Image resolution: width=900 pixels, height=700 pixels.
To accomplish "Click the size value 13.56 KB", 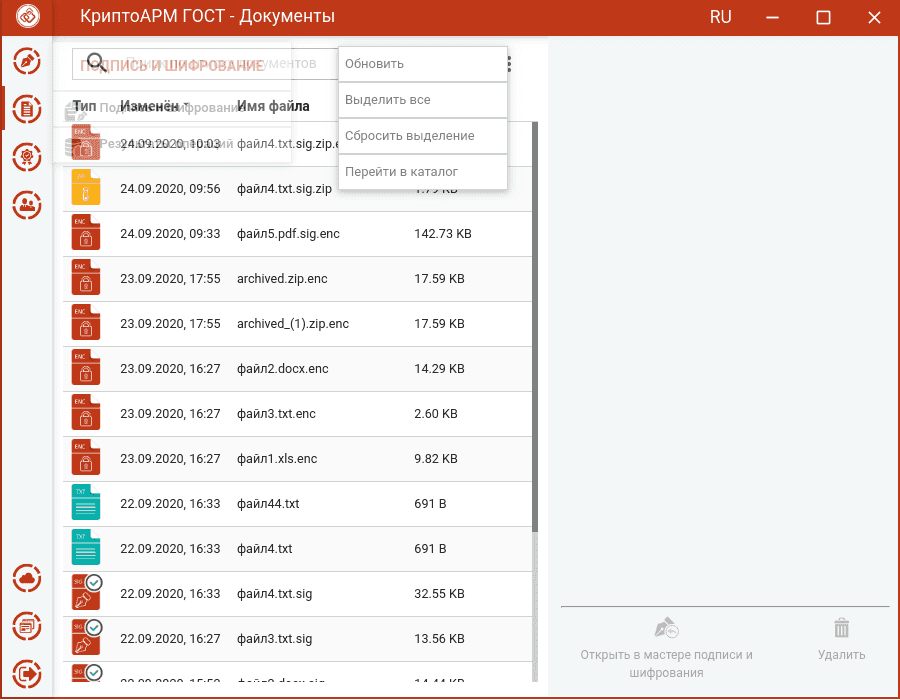I will pyautogui.click(x=439, y=639).
